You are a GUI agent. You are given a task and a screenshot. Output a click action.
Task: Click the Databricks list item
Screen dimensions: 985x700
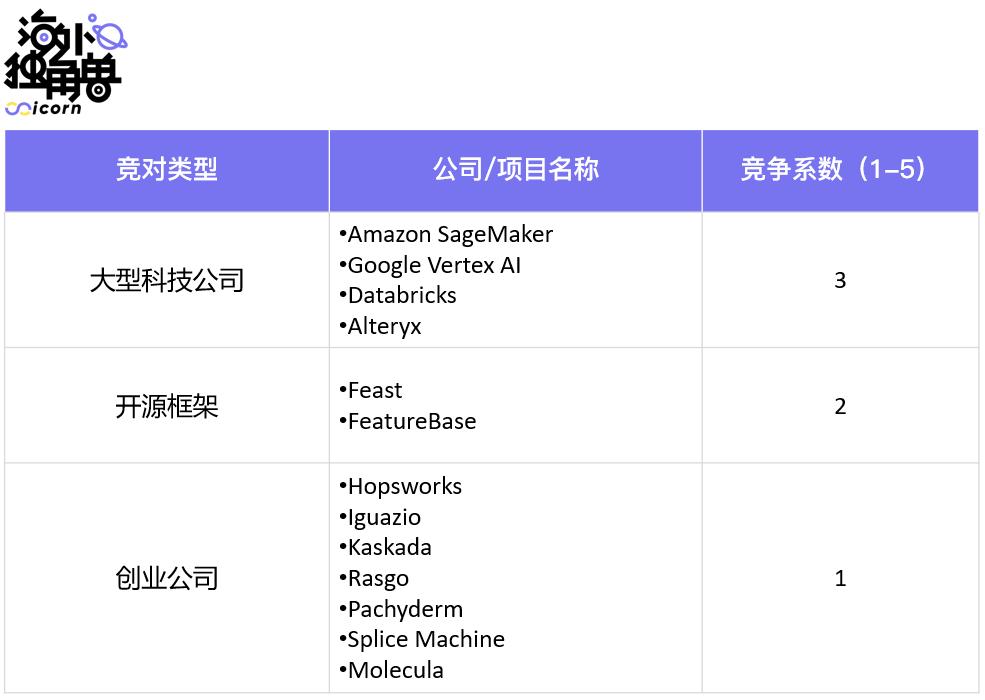coord(401,296)
